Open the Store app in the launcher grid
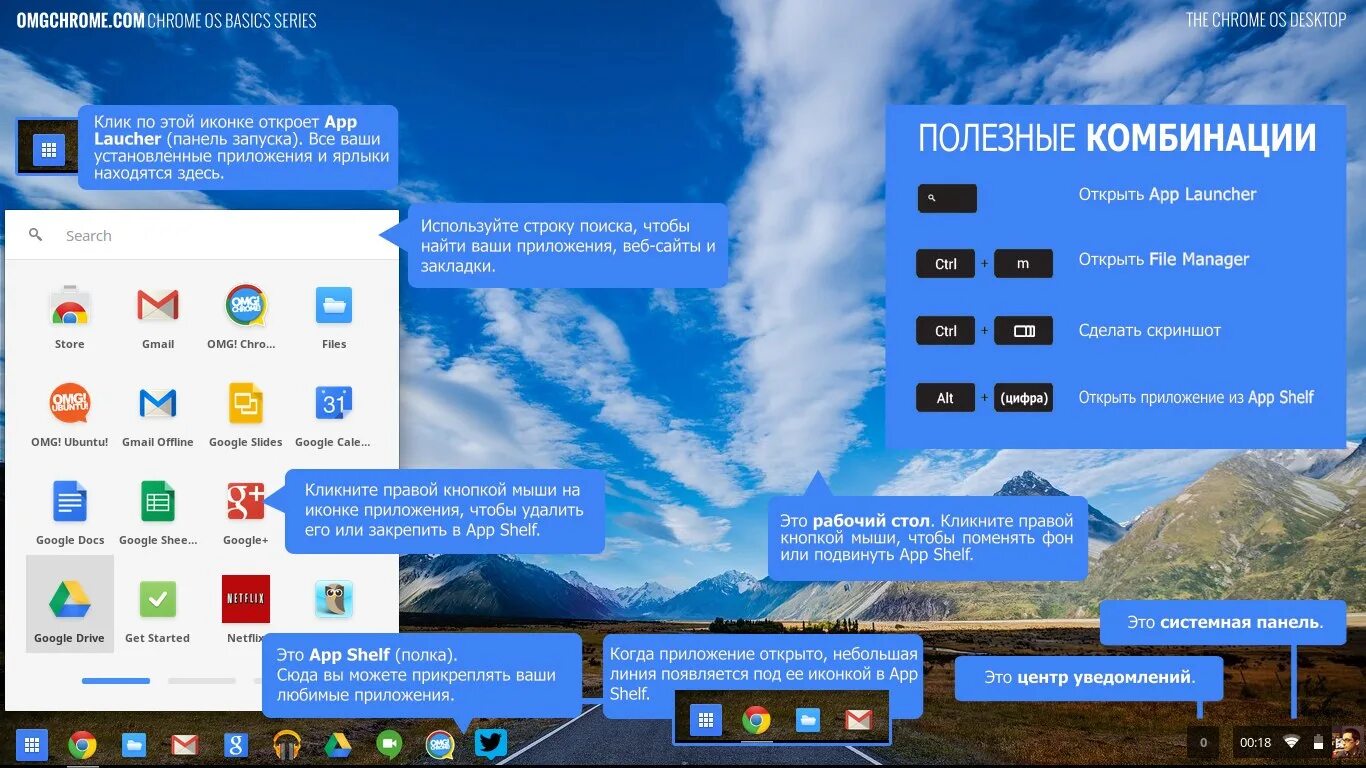The width and height of the screenshot is (1366, 768). pos(70,305)
